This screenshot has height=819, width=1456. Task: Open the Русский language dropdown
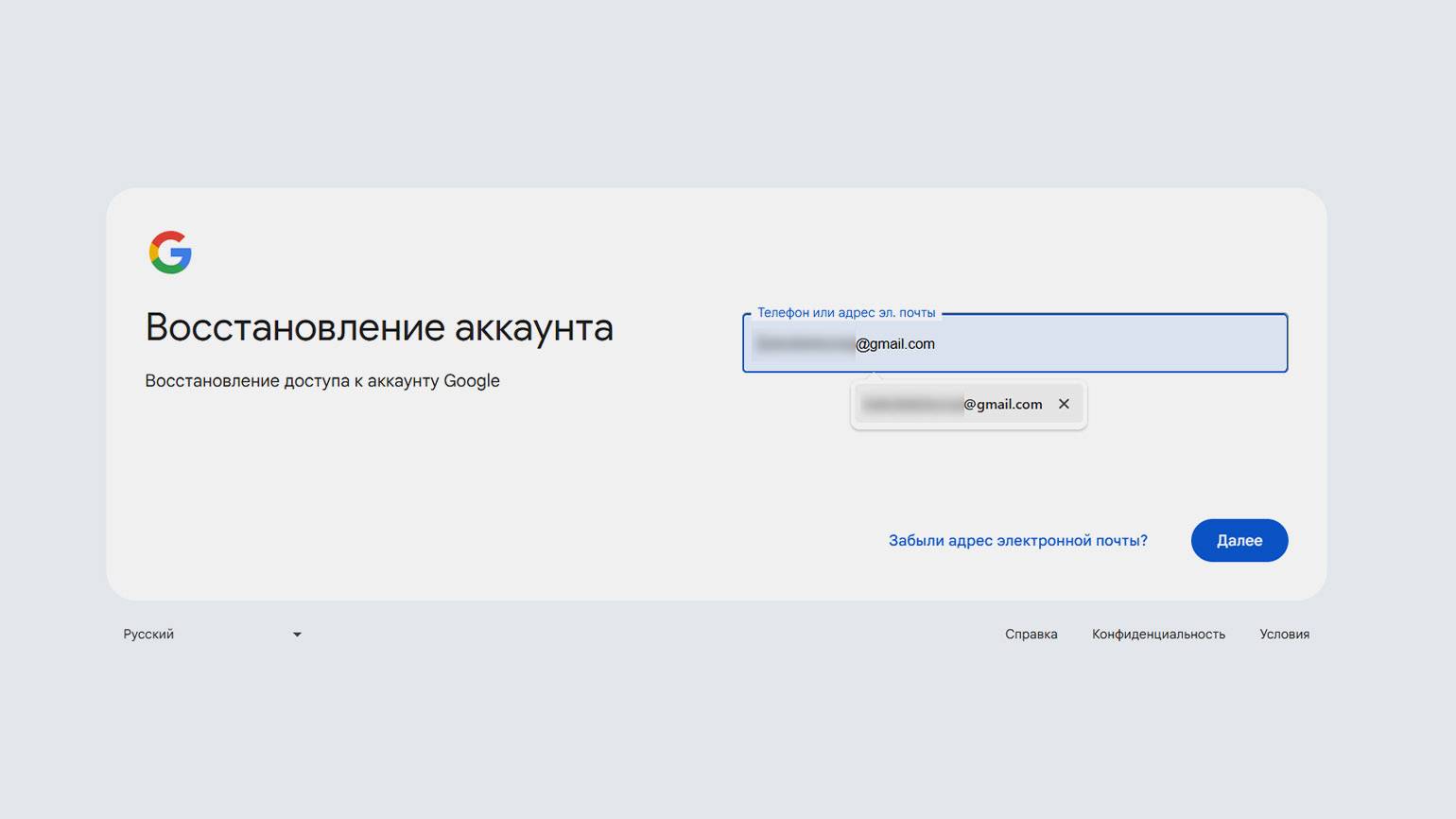click(212, 635)
